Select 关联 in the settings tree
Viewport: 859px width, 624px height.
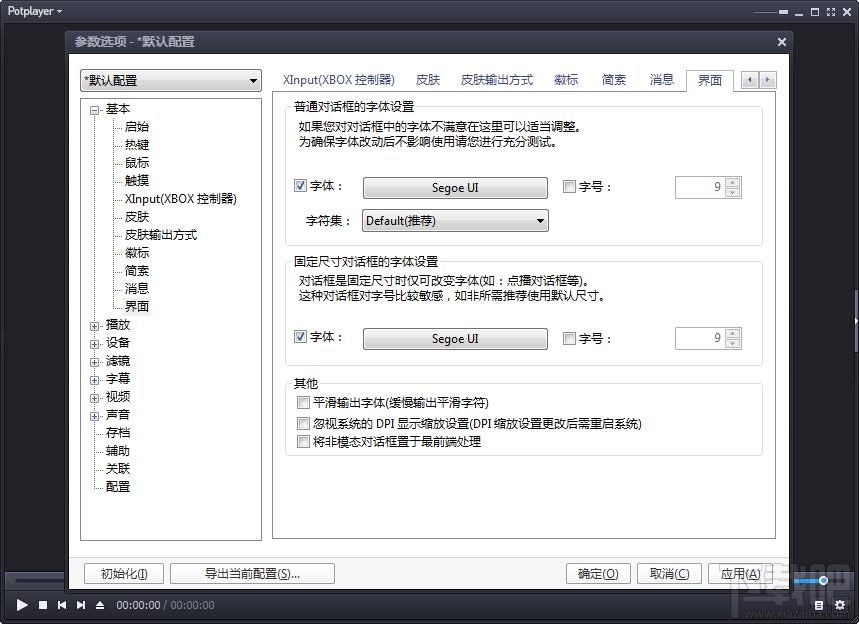(x=118, y=469)
